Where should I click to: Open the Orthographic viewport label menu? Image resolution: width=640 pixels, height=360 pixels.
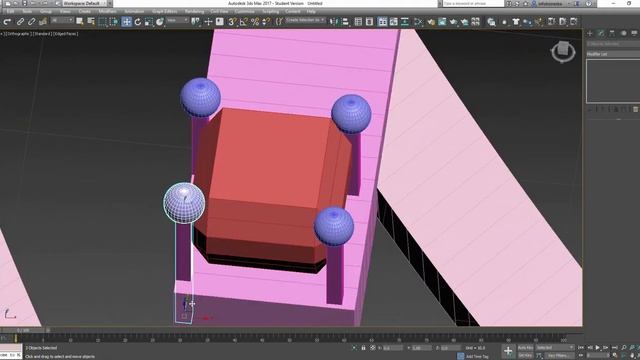pos(19,34)
